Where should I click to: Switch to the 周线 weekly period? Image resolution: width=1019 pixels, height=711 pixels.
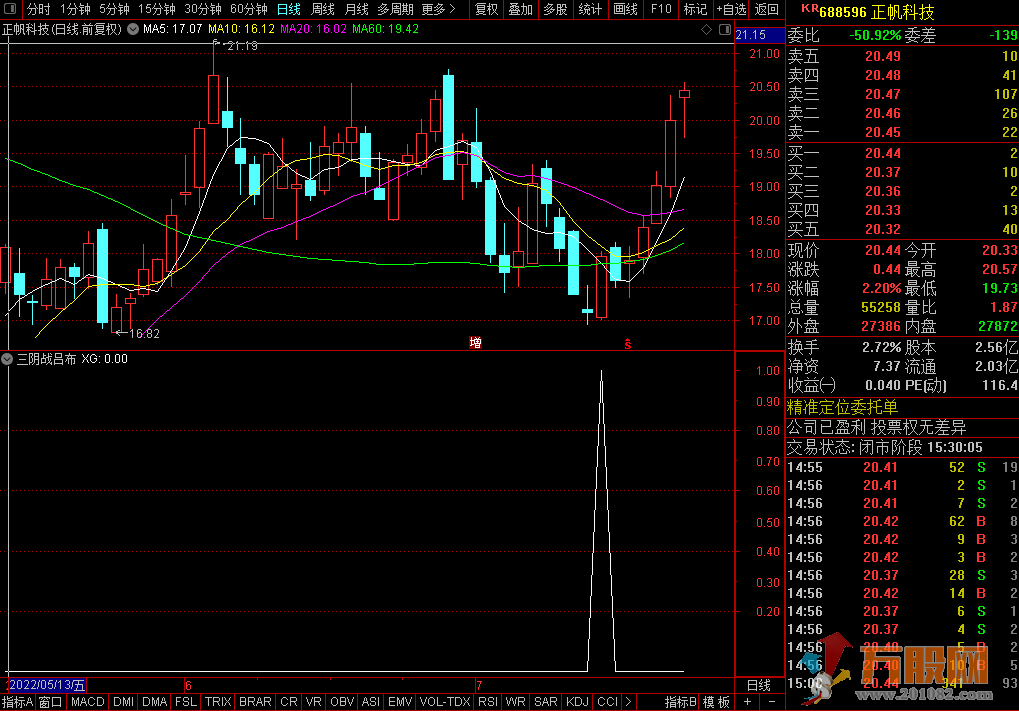pyautogui.click(x=323, y=9)
